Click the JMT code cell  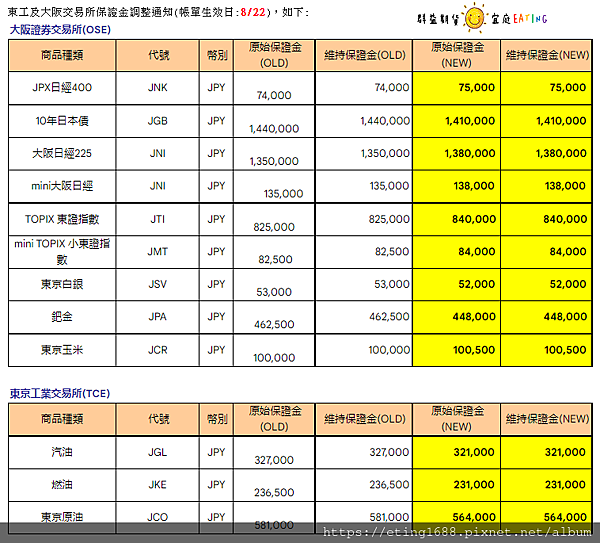tap(158, 251)
